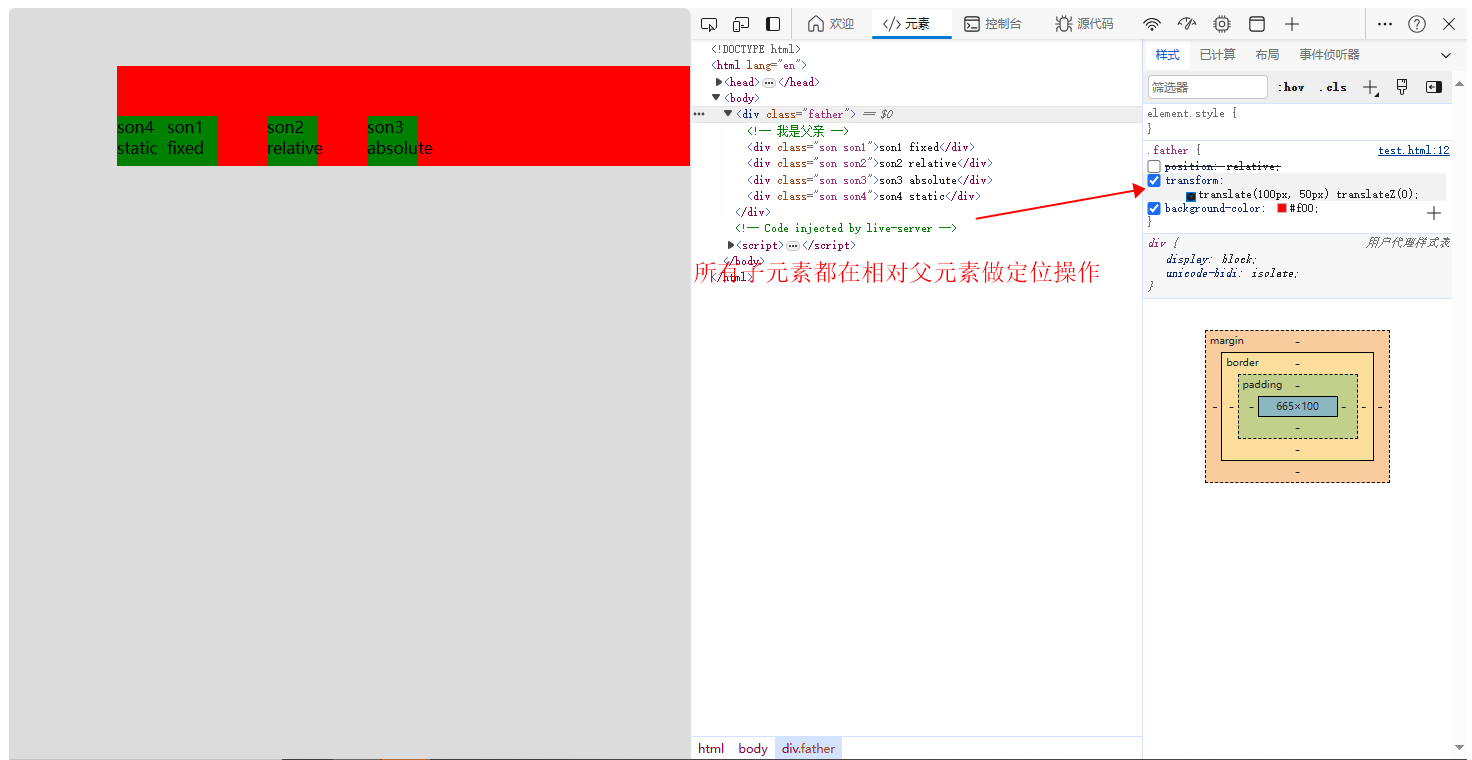Viewport: 1472px width, 760px height.
Task: Toggle computed styles sidebar pane icon
Action: pyautogui.click(x=1433, y=87)
